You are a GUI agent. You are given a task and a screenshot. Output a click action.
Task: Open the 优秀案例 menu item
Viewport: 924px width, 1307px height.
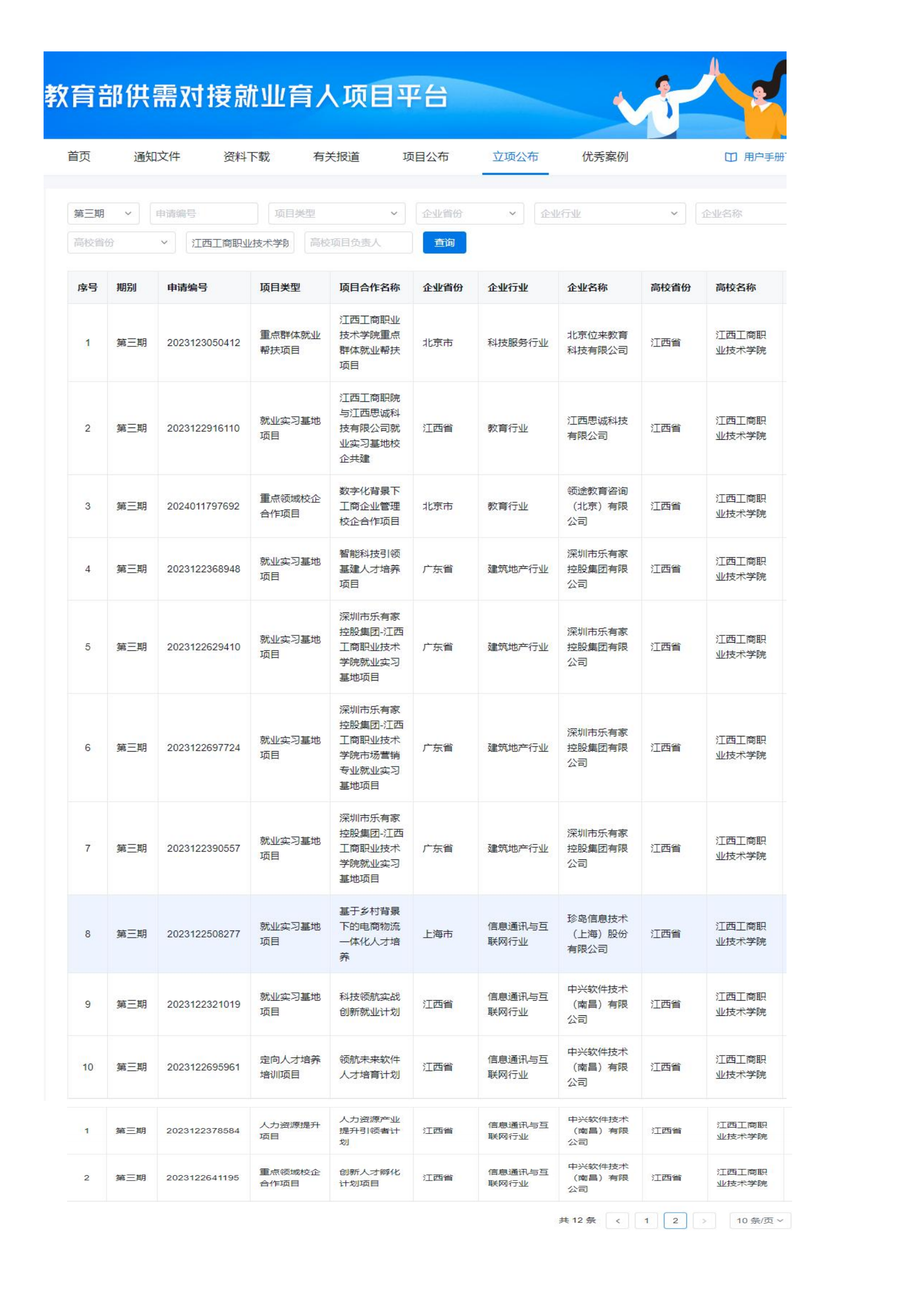605,156
